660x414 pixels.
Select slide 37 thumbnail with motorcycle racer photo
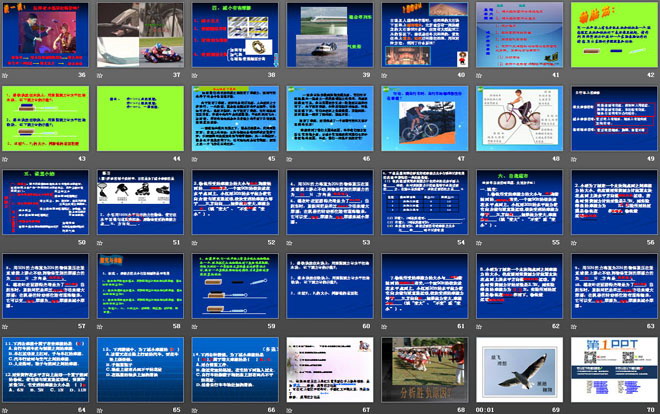[141, 35]
